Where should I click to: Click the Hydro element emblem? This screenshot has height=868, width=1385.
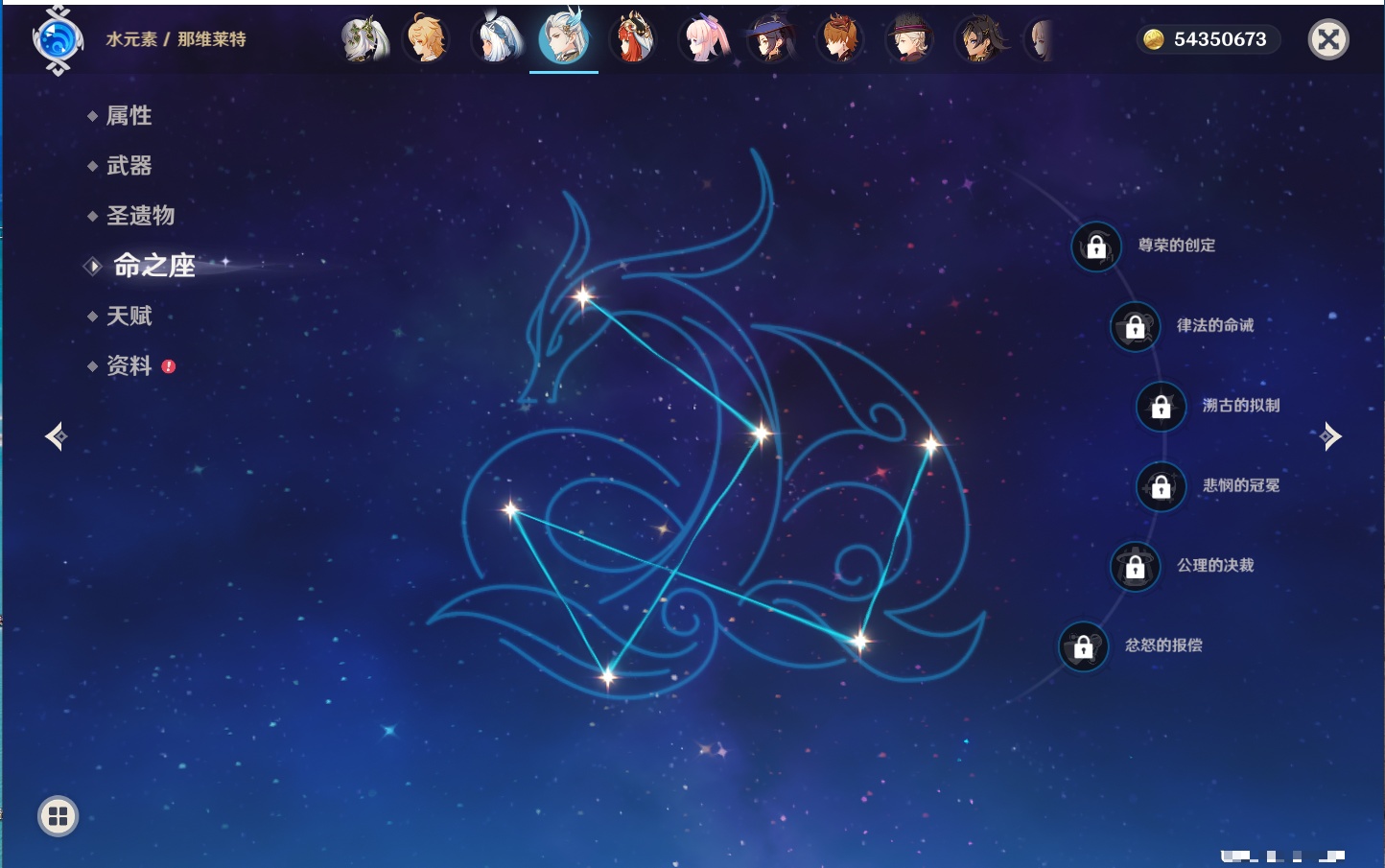[x=58, y=40]
